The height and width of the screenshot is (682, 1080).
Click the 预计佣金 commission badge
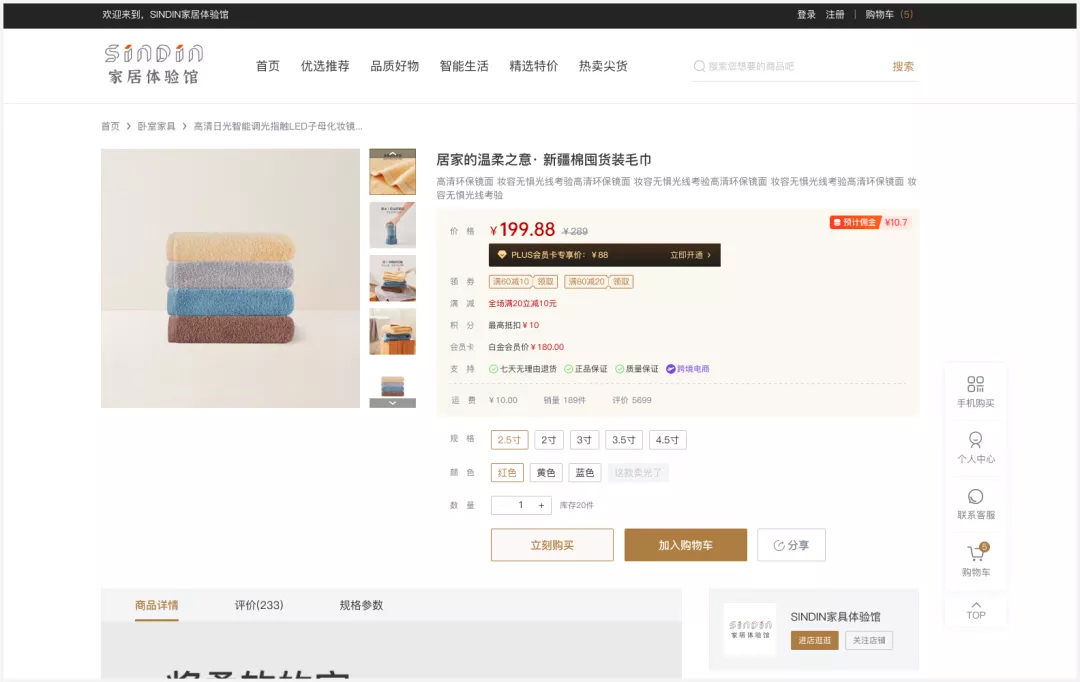(854, 222)
